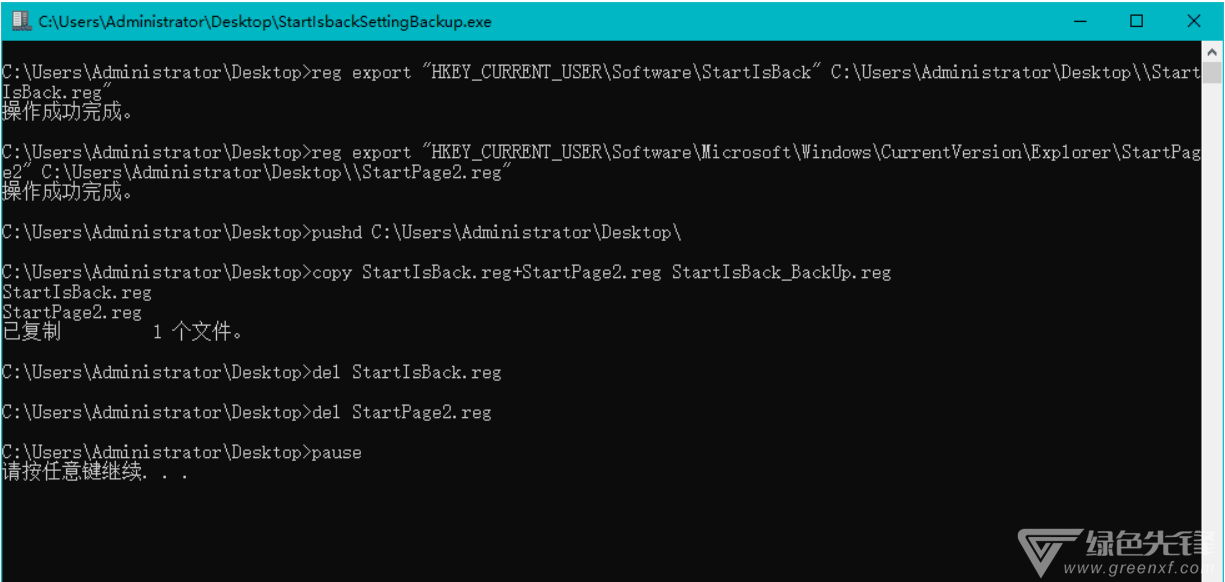Click the 已复制 1 个文件 output line
The height and width of the screenshot is (582, 1225).
(x=122, y=332)
